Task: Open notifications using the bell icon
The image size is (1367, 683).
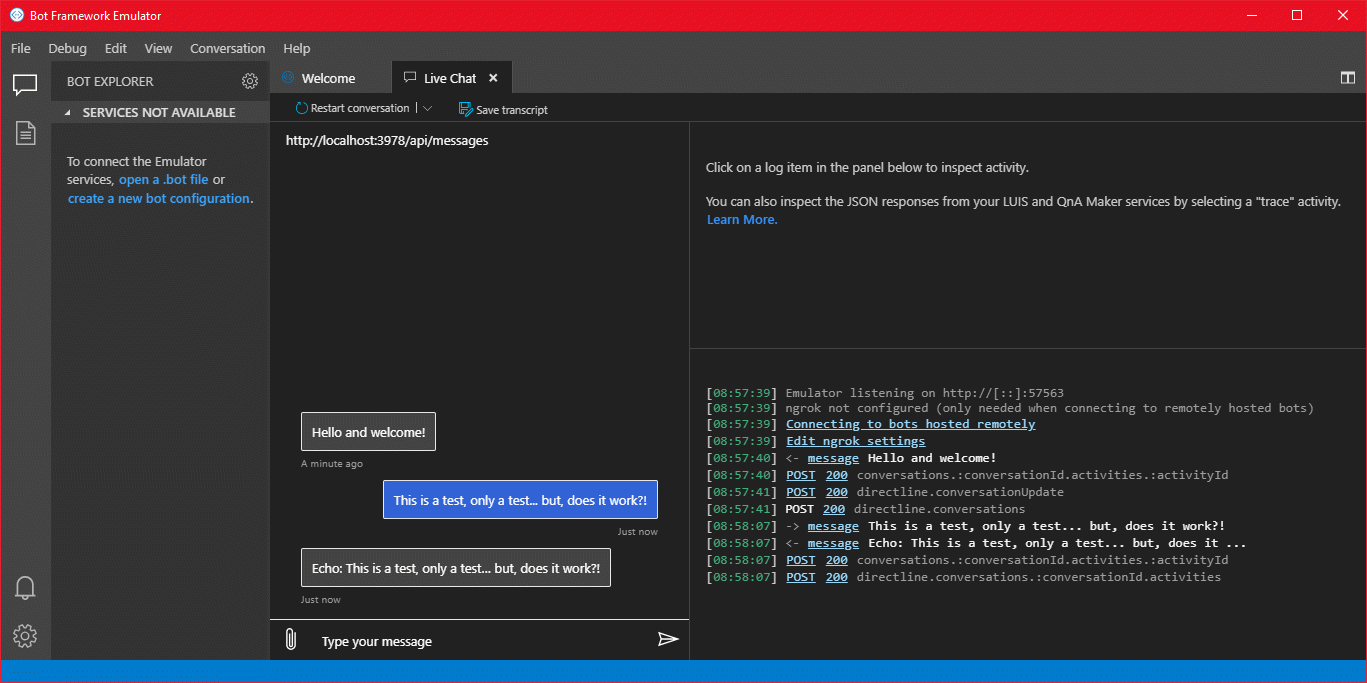Action: 25,587
